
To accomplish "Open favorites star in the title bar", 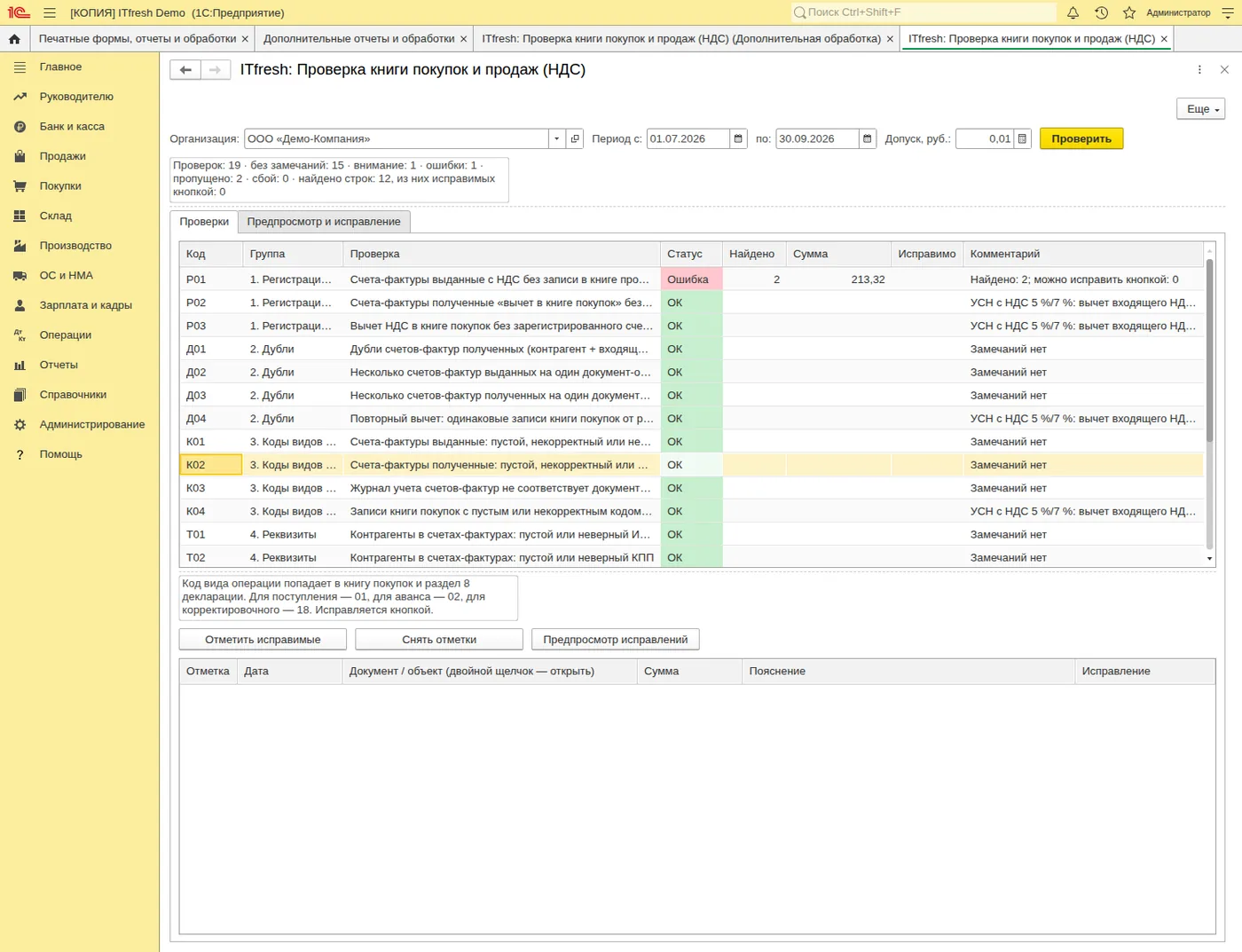I will (1129, 12).
